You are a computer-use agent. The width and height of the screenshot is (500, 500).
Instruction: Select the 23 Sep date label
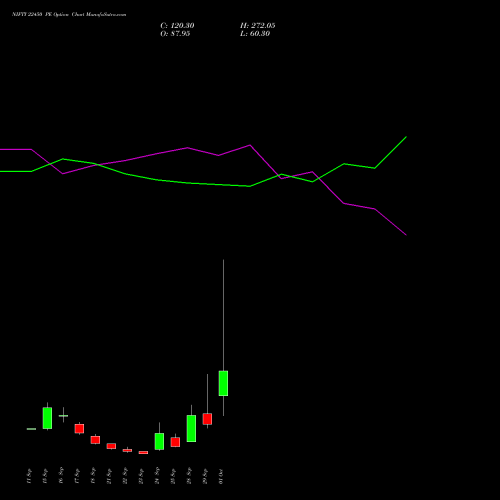(141, 477)
